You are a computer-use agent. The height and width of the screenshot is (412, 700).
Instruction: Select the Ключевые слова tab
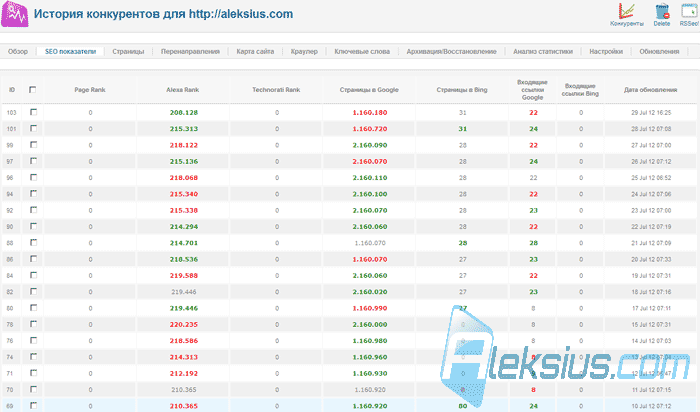pos(362,51)
